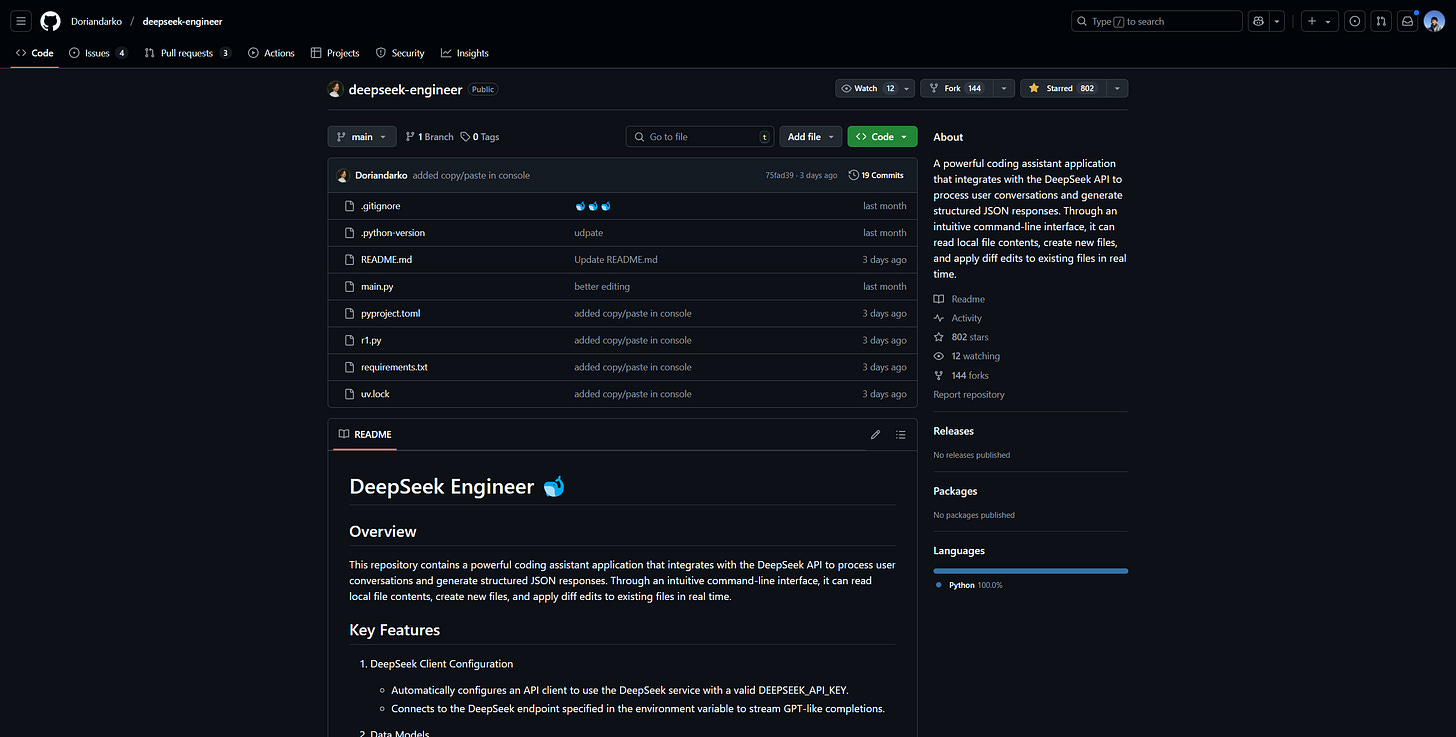
Task: Open GitHub Copilot chat icon
Action: [1259, 21]
